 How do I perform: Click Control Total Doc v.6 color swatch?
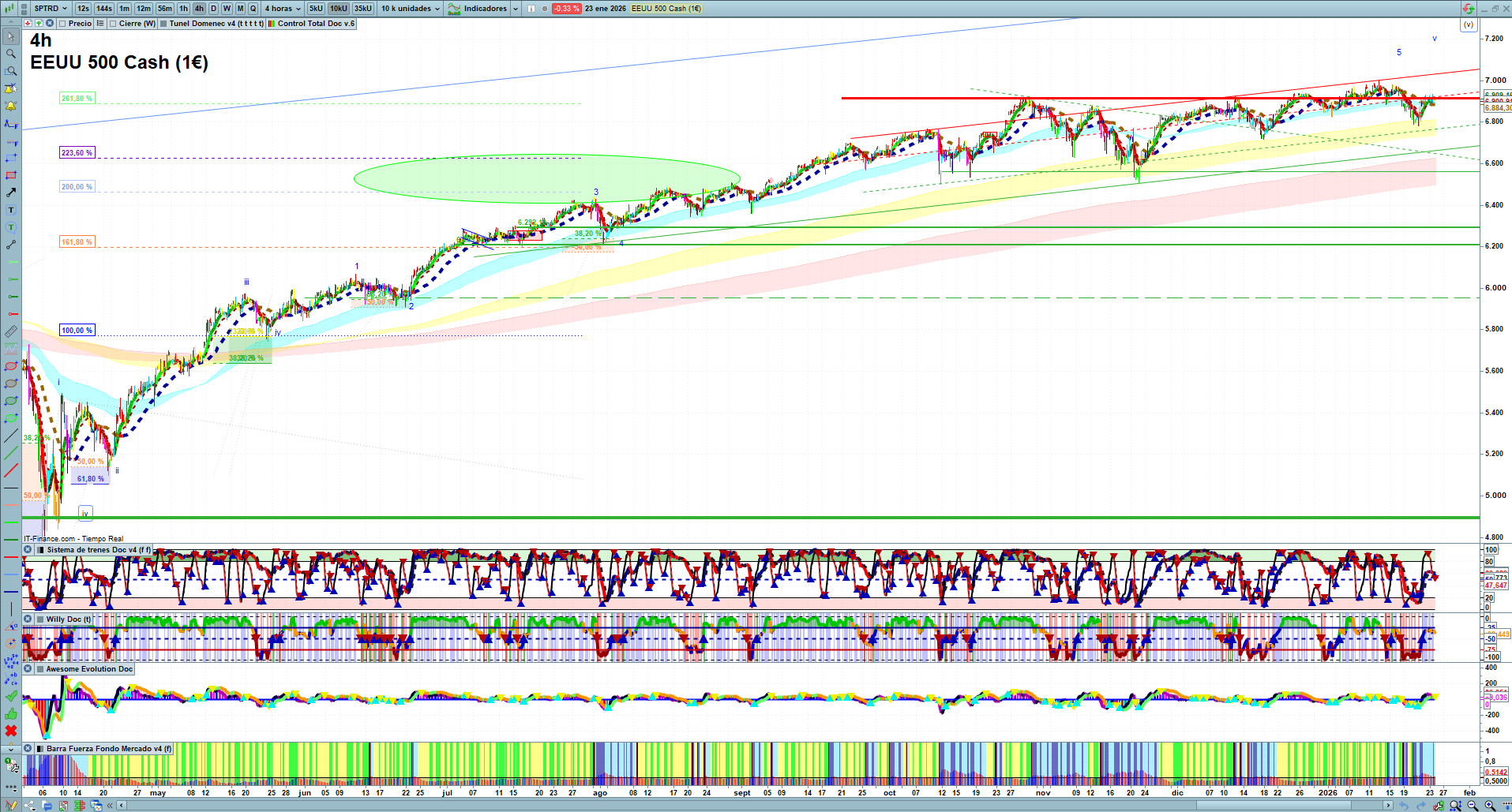[272, 24]
